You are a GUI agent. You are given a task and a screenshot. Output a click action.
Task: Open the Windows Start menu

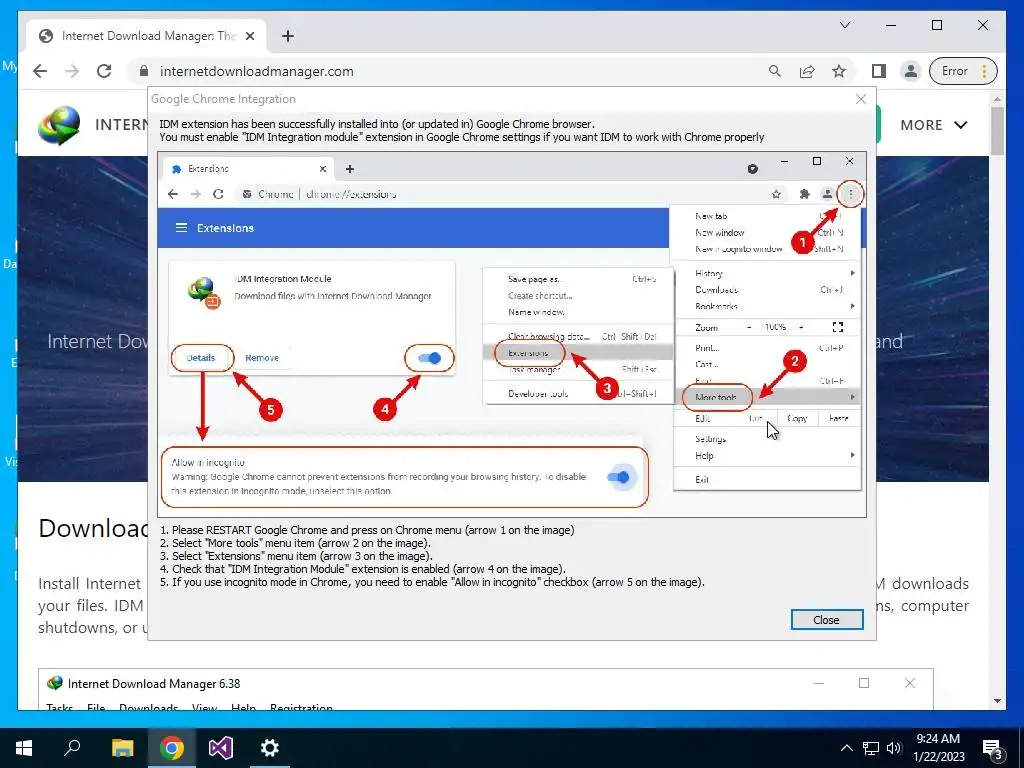point(24,748)
